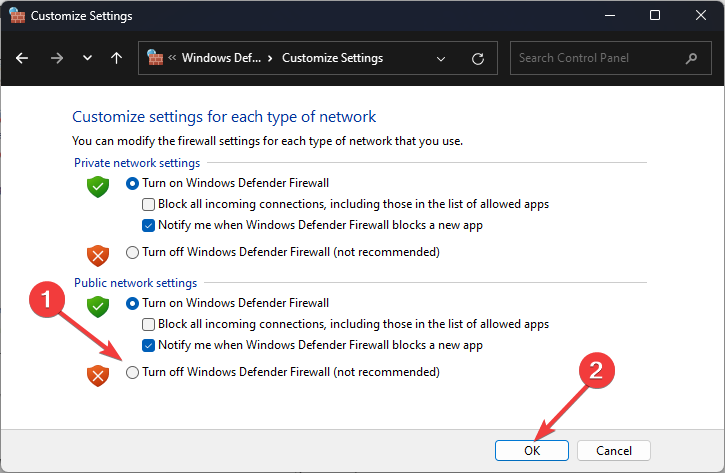Expand the breadcrumb separator after Windows Def...
725x473 pixels.
(270, 58)
